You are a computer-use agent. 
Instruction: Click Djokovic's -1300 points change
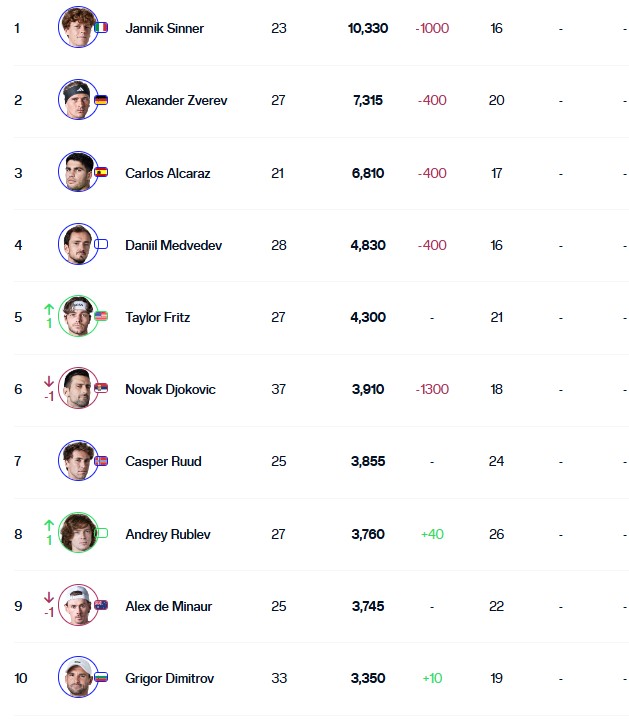point(432,389)
